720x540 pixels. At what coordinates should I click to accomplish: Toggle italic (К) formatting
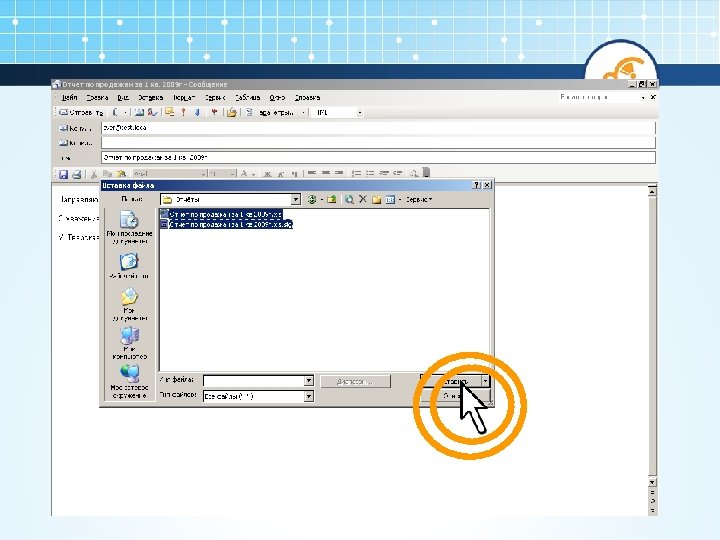pyautogui.click(x=281, y=174)
